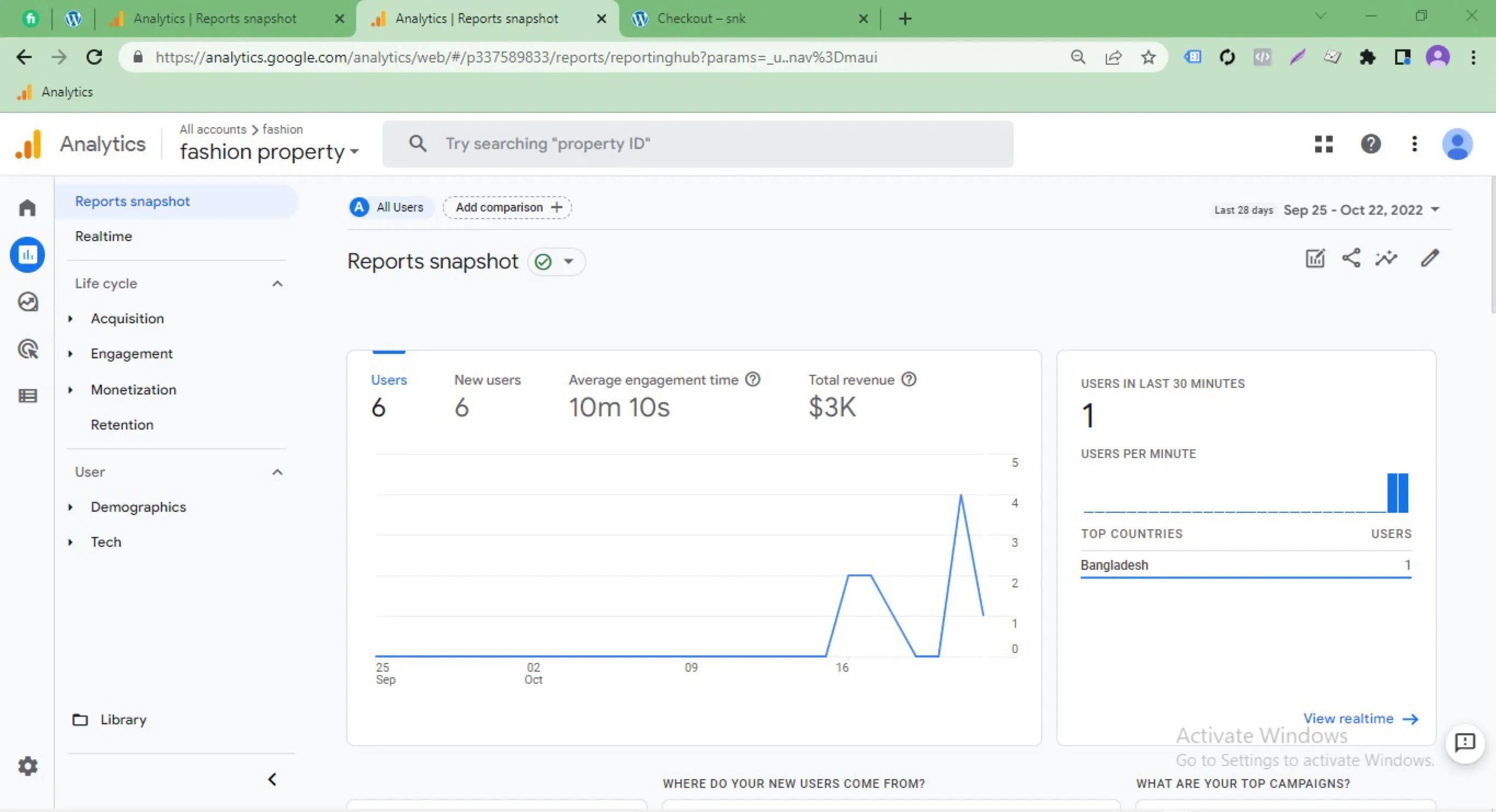Click the Share this report icon
The width and height of the screenshot is (1496, 812).
pyautogui.click(x=1351, y=258)
